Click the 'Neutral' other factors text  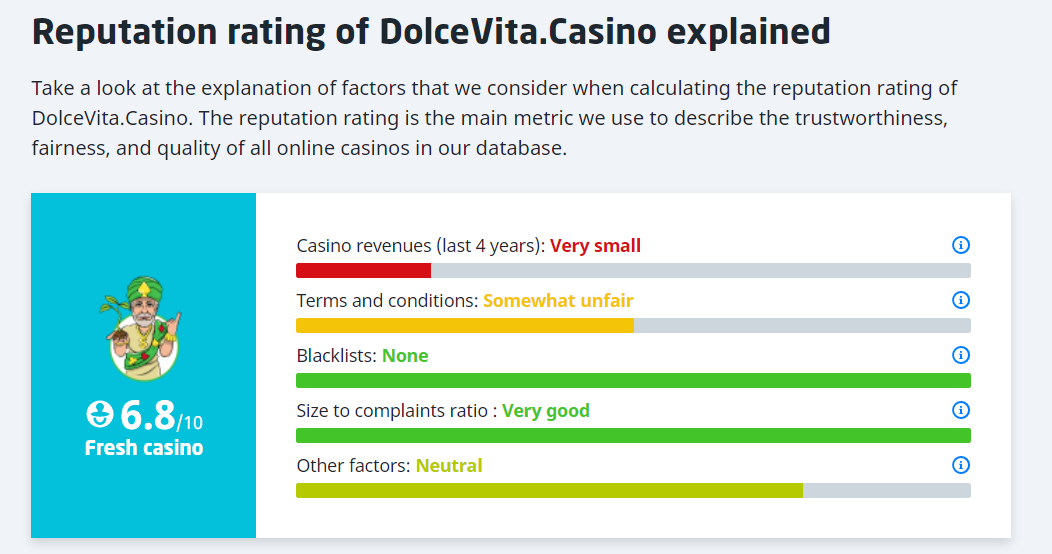point(449,465)
